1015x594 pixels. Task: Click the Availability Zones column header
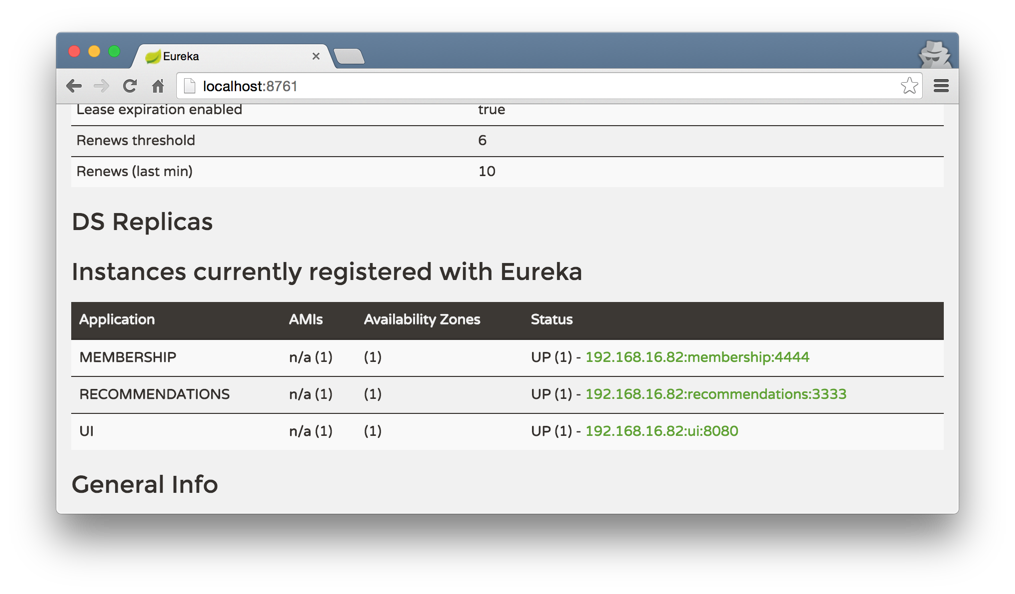coord(422,320)
